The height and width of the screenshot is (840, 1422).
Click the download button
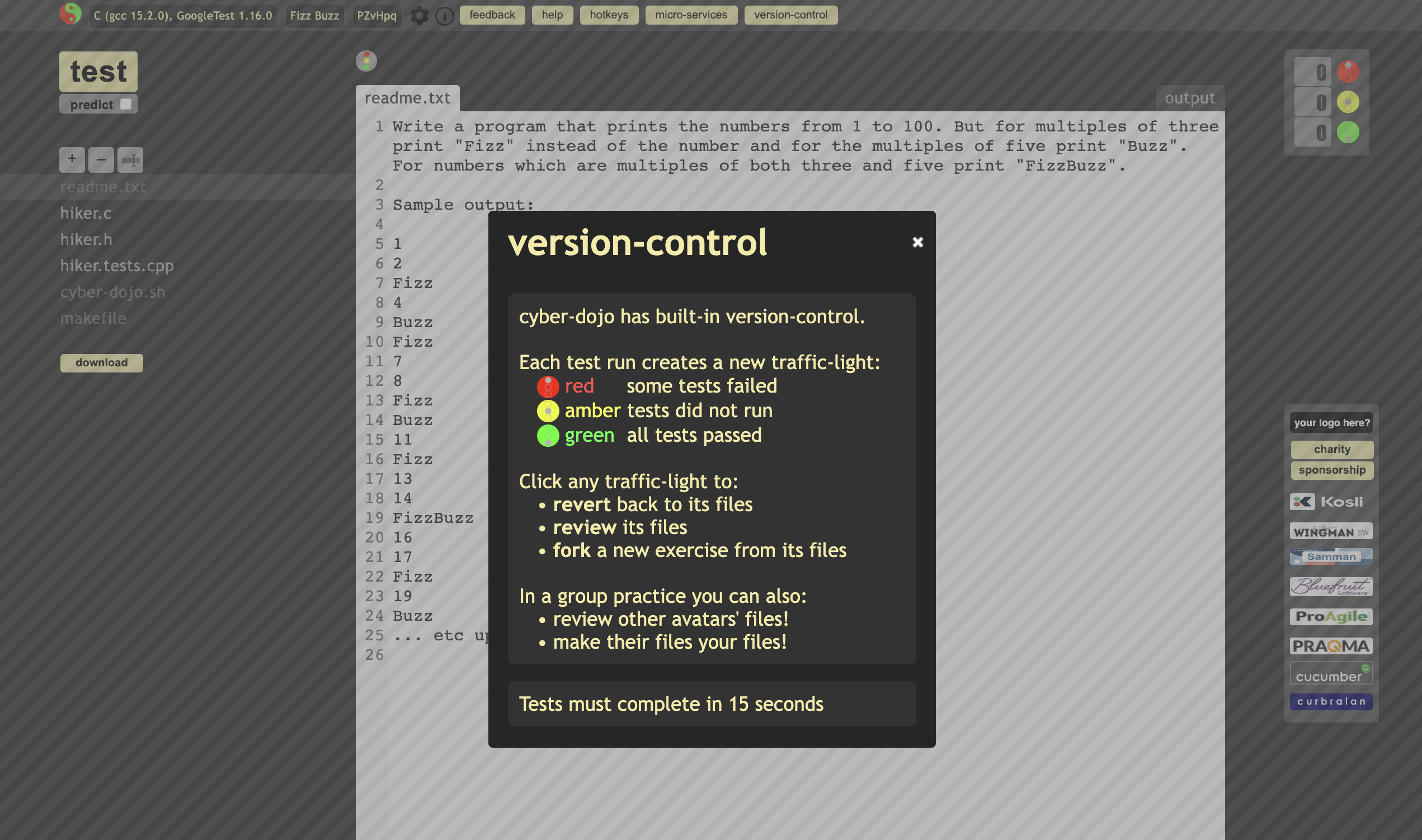[101, 362]
